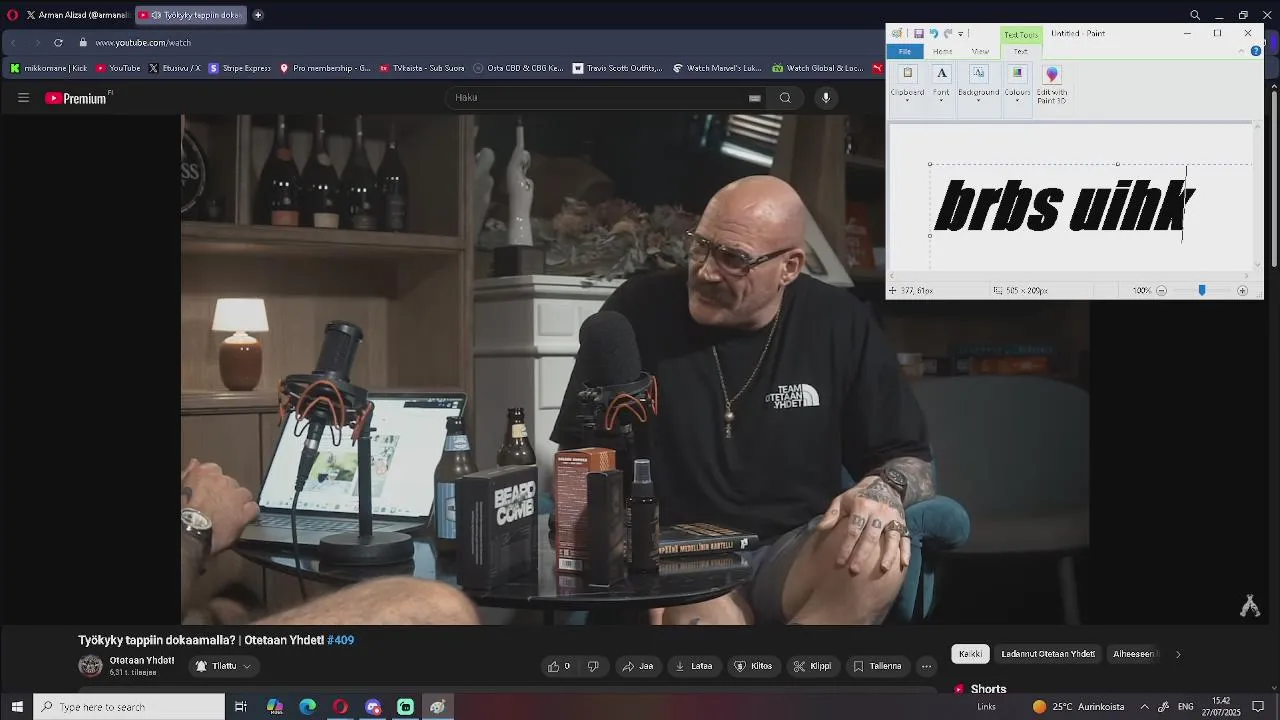Switch to the Arman Alizad X tab
The width and height of the screenshot is (1280, 720).
(x=76, y=15)
